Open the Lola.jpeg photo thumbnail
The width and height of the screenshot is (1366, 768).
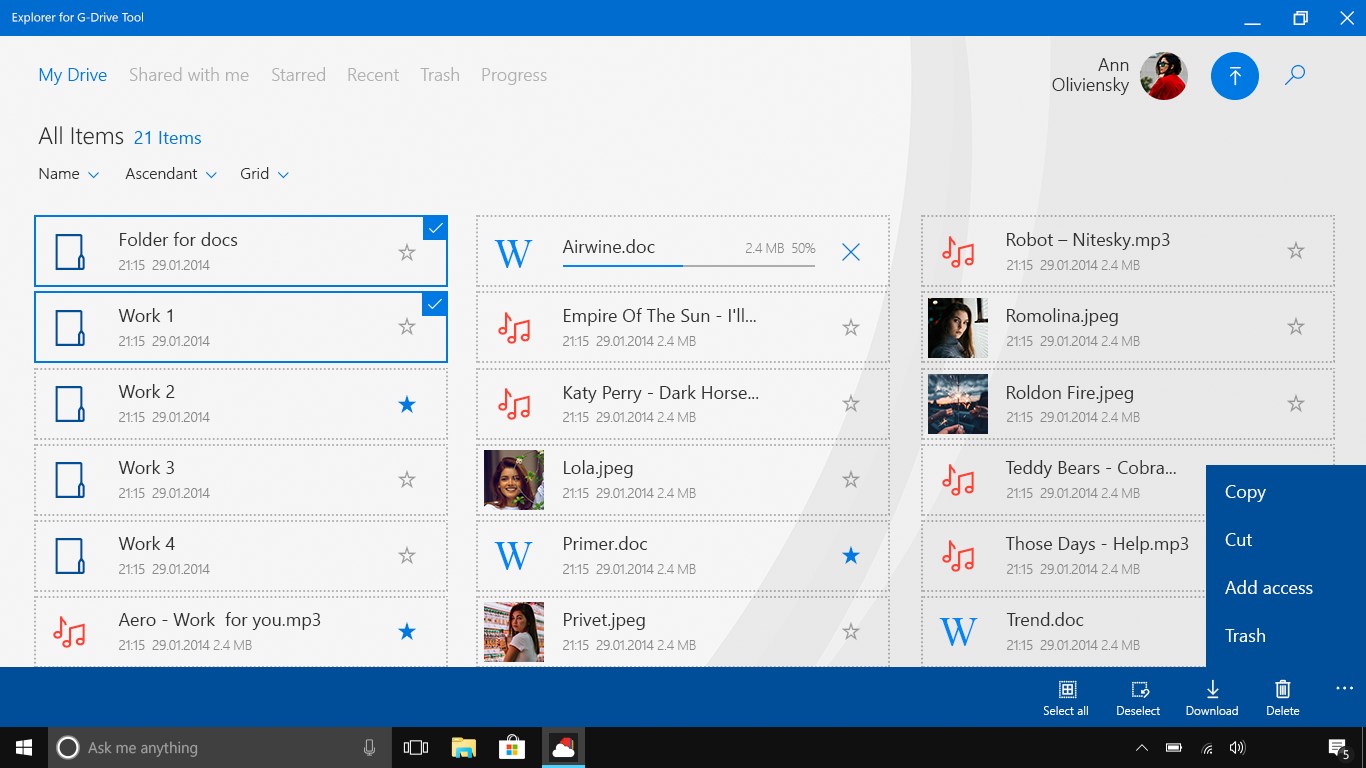tap(514, 480)
